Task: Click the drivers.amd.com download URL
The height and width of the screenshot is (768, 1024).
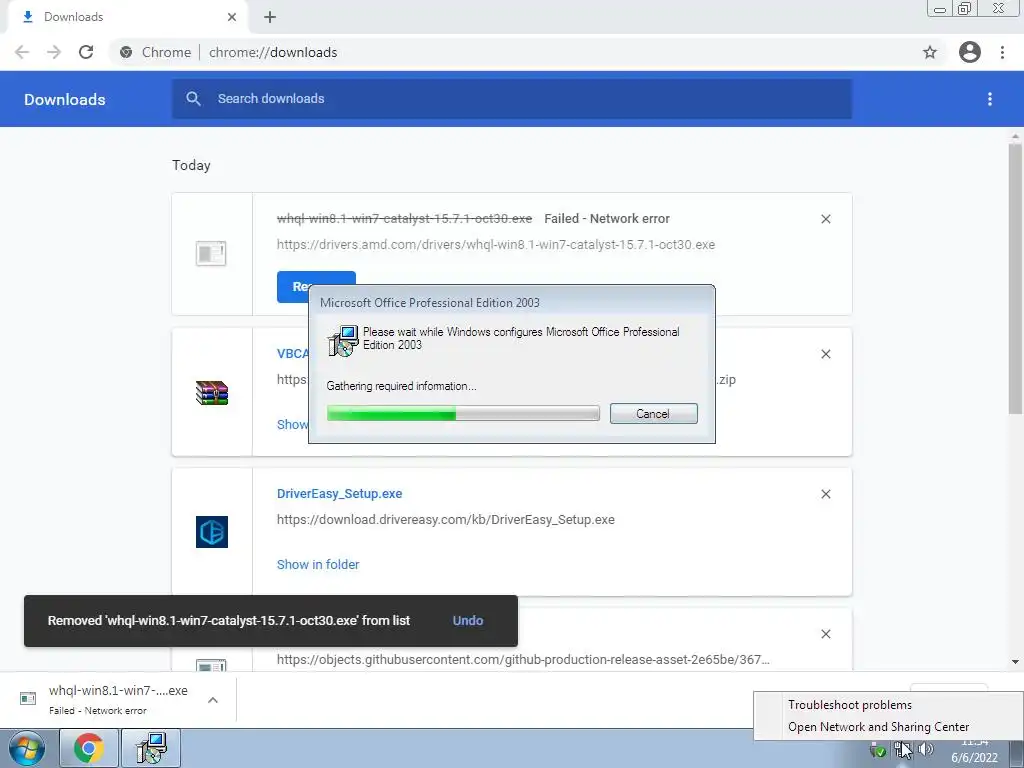Action: 496,244
